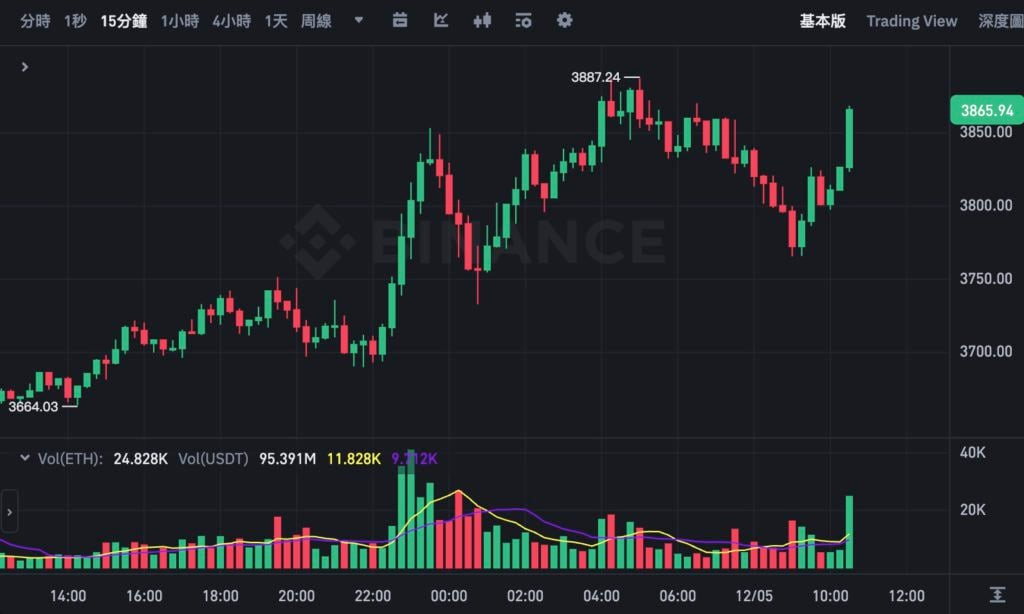Select the 周線 weekly interval

316,21
